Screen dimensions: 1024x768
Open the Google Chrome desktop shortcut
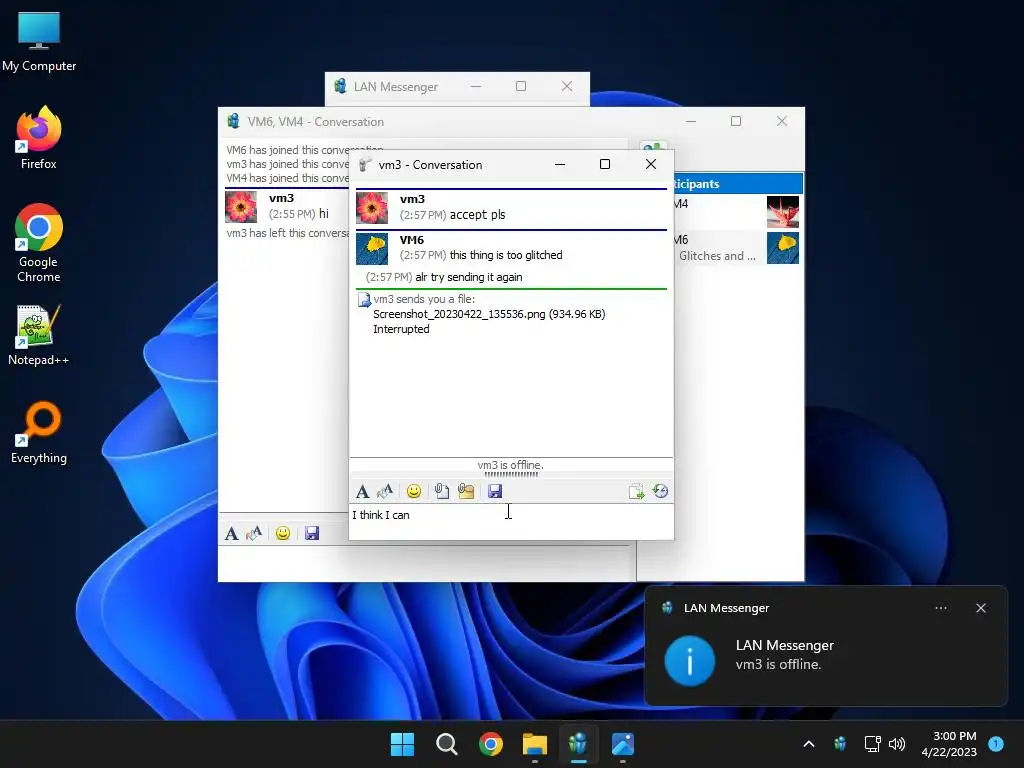[39, 243]
